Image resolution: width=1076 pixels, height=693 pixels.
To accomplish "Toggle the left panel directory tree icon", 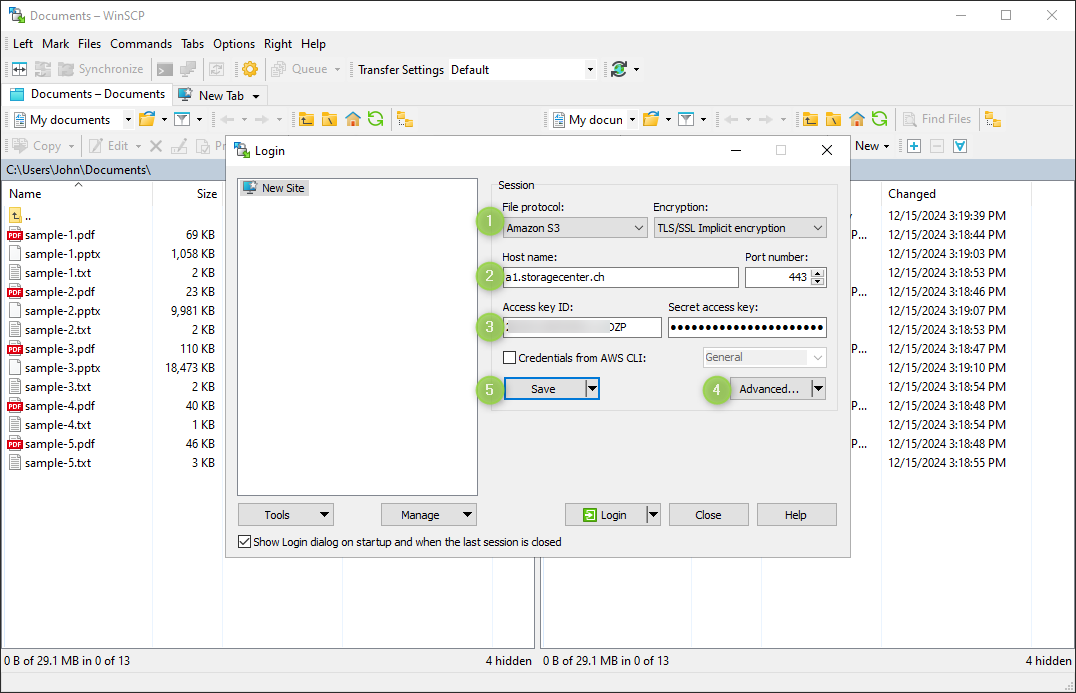I will point(405,119).
